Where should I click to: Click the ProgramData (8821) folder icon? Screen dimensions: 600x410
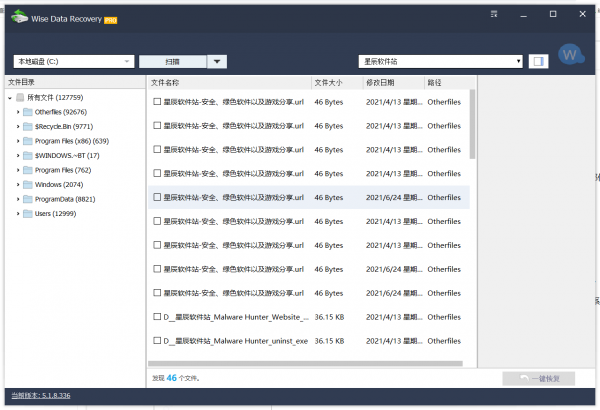pos(28,199)
